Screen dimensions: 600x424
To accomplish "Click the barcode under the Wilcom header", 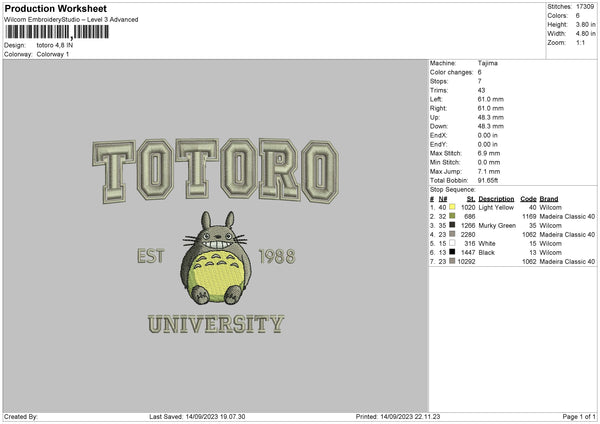I will click(57, 32).
